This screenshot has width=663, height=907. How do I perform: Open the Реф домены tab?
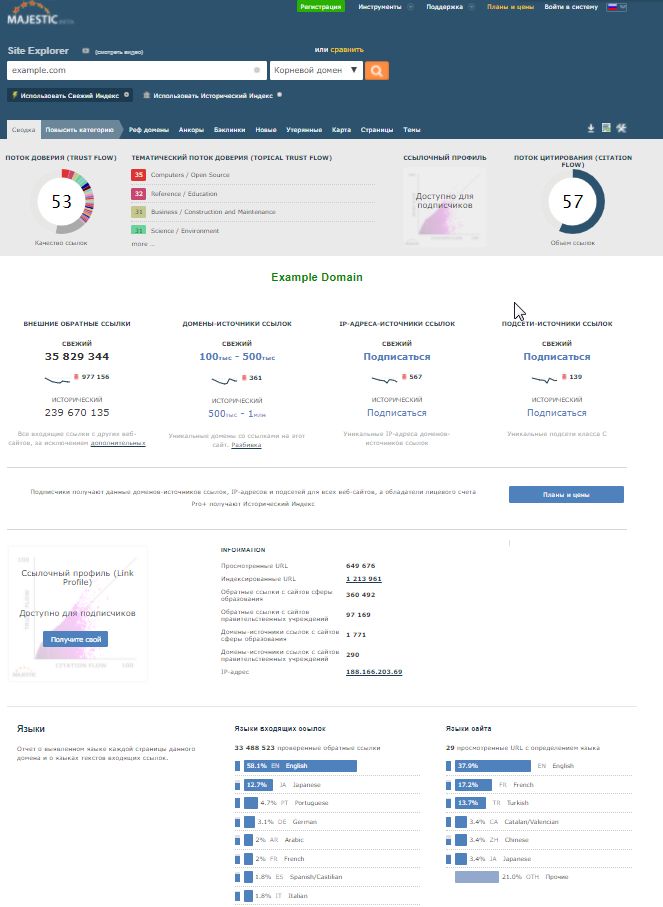(149, 130)
